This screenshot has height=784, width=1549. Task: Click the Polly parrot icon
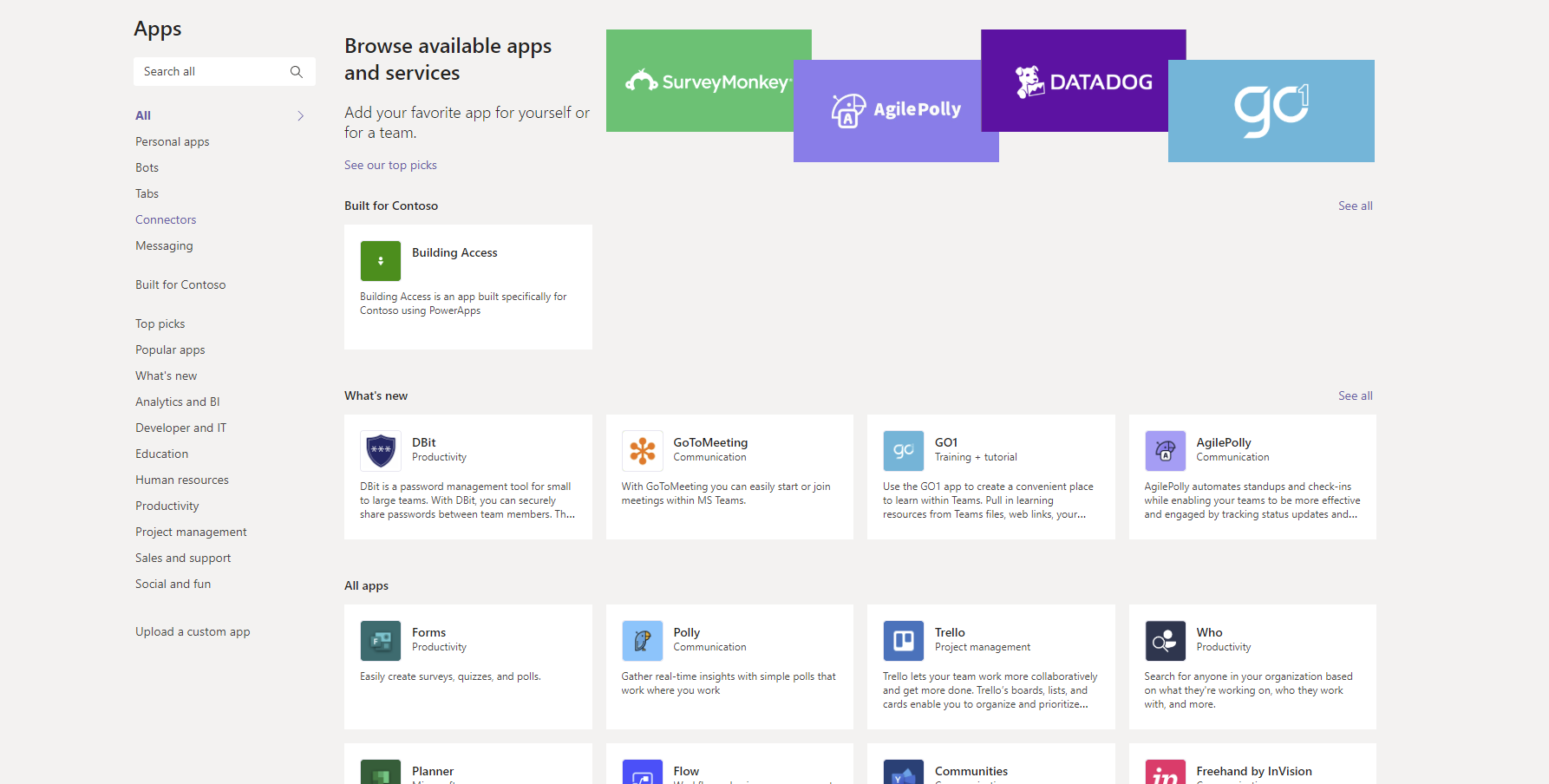pos(643,641)
